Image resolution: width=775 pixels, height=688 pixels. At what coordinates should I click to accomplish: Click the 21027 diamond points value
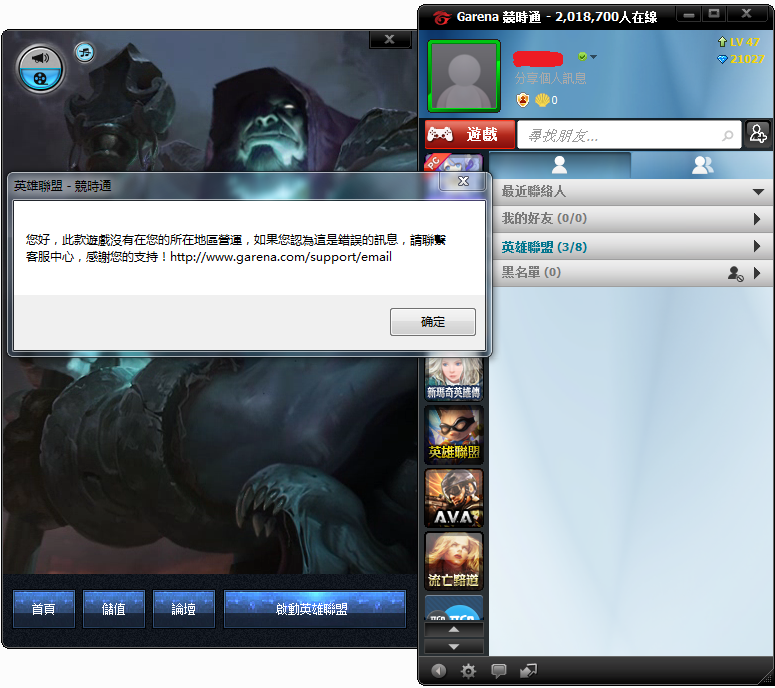pyautogui.click(x=747, y=59)
